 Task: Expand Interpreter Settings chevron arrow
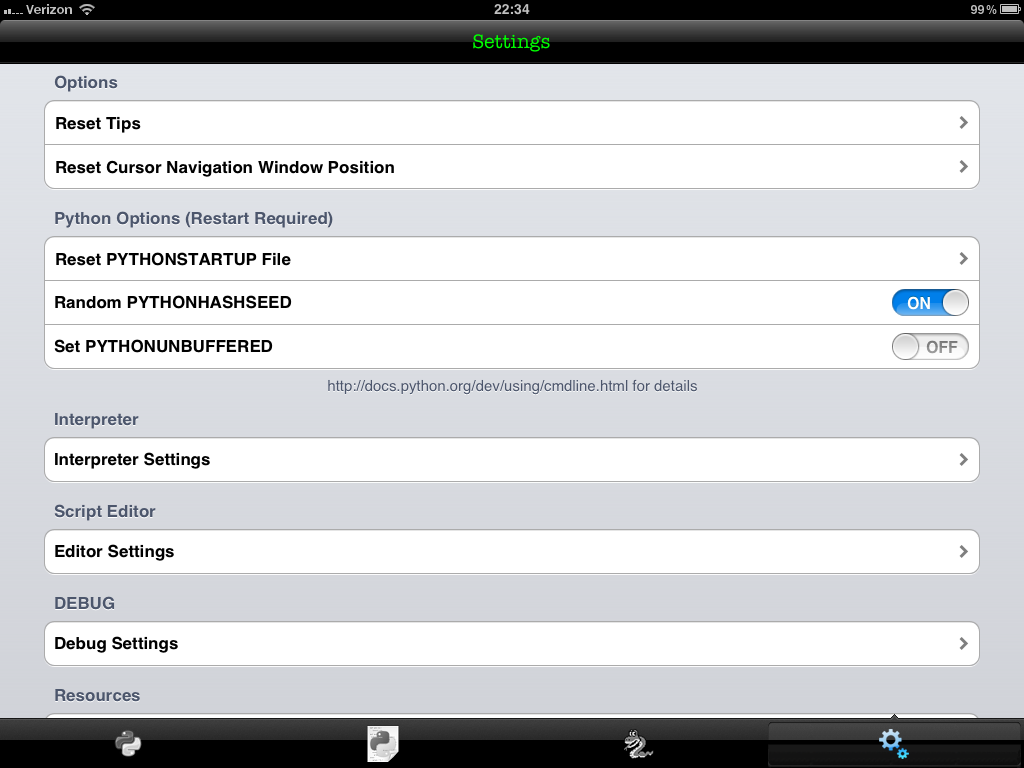(963, 460)
